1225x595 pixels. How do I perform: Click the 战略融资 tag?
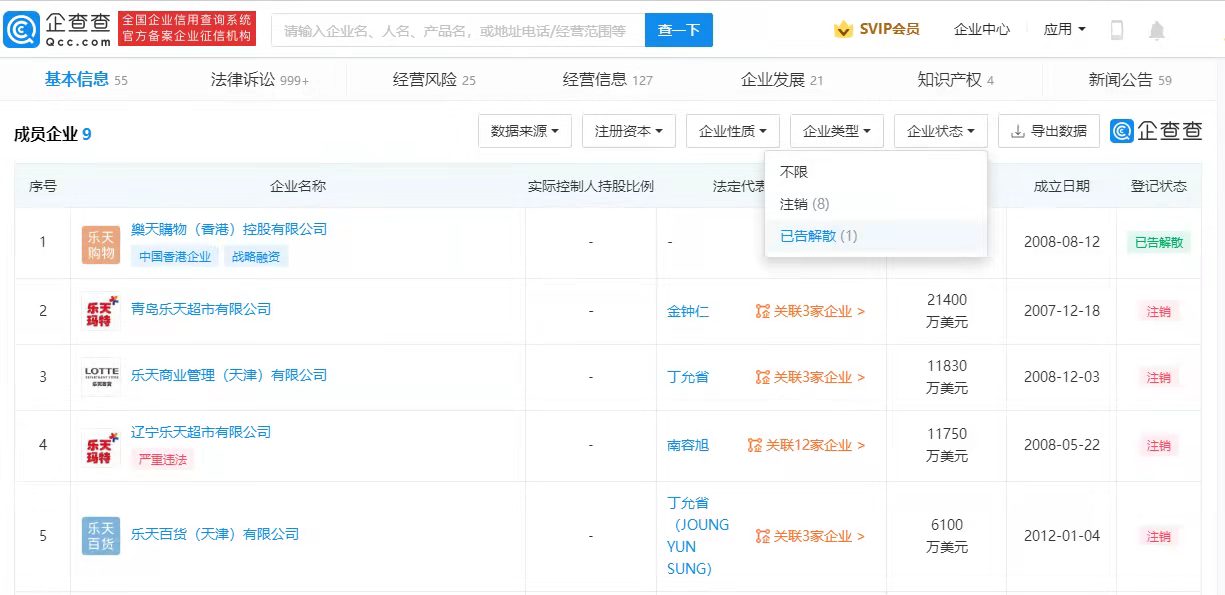click(256, 256)
